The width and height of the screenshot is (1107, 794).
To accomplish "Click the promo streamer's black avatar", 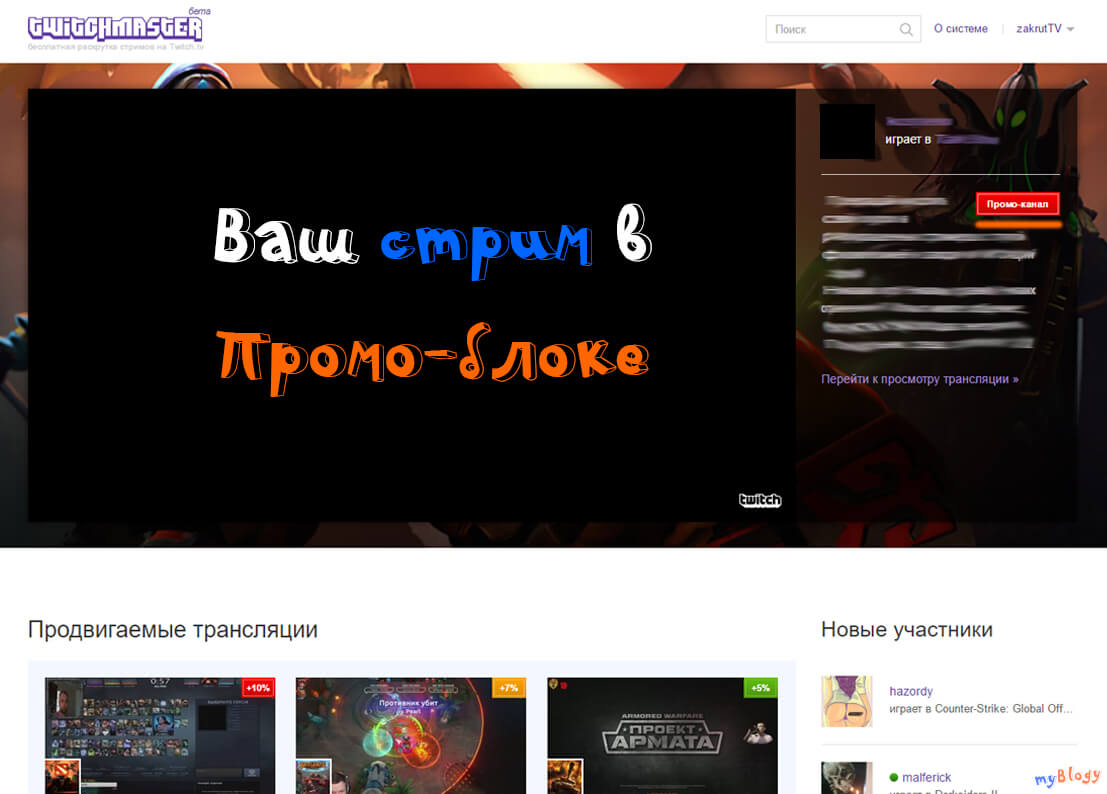I will (x=847, y=132).
